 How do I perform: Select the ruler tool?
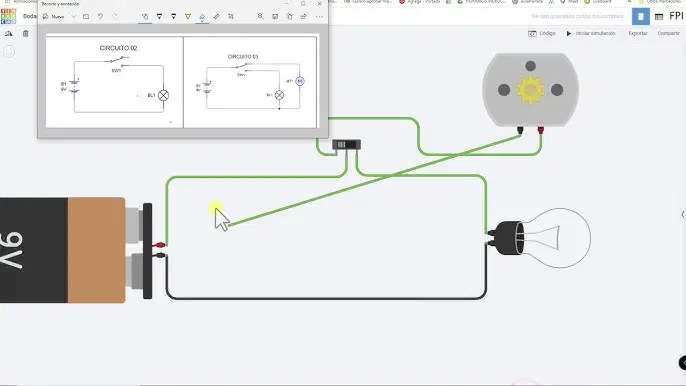(217, 17)
